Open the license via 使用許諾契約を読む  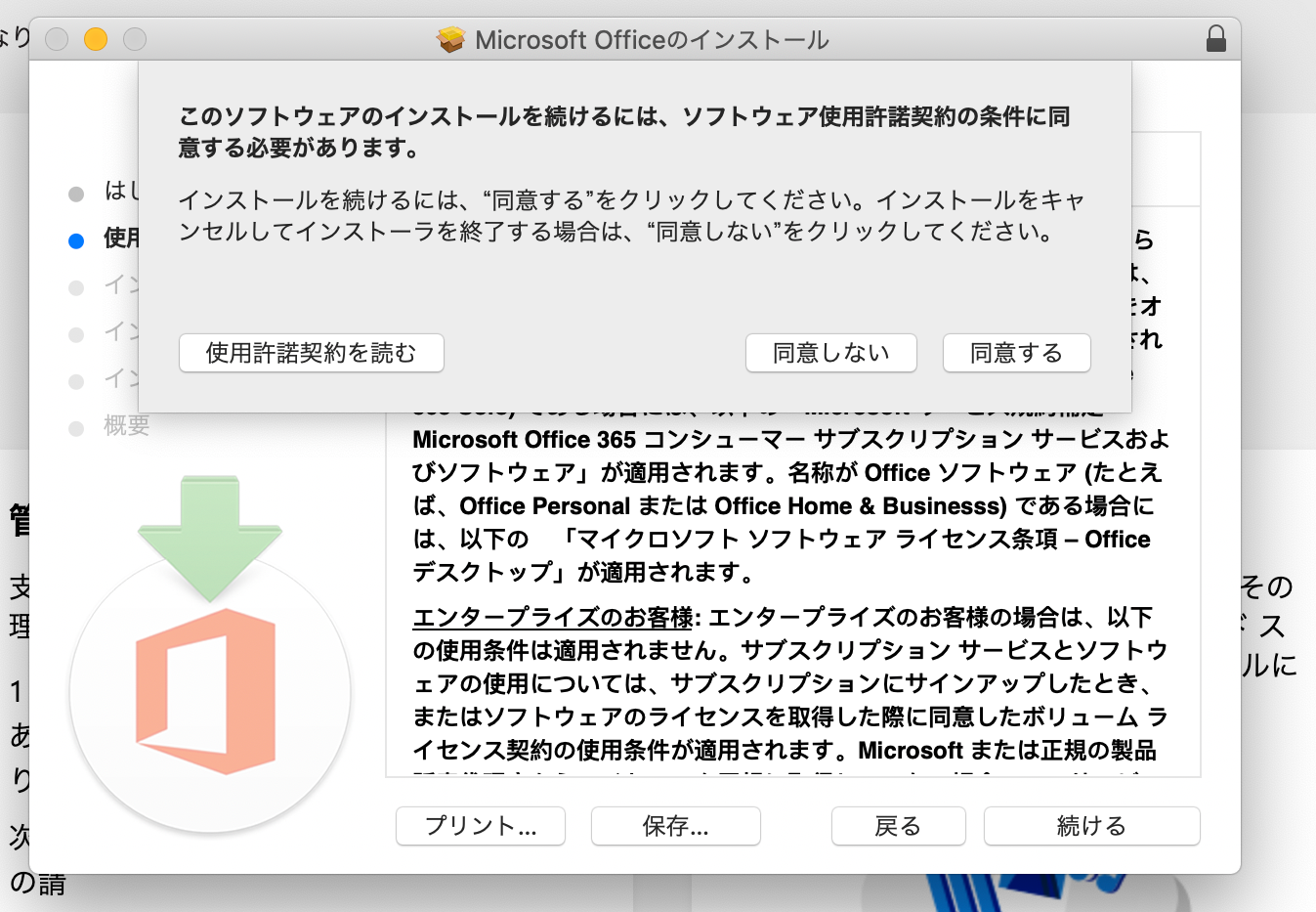311,353
